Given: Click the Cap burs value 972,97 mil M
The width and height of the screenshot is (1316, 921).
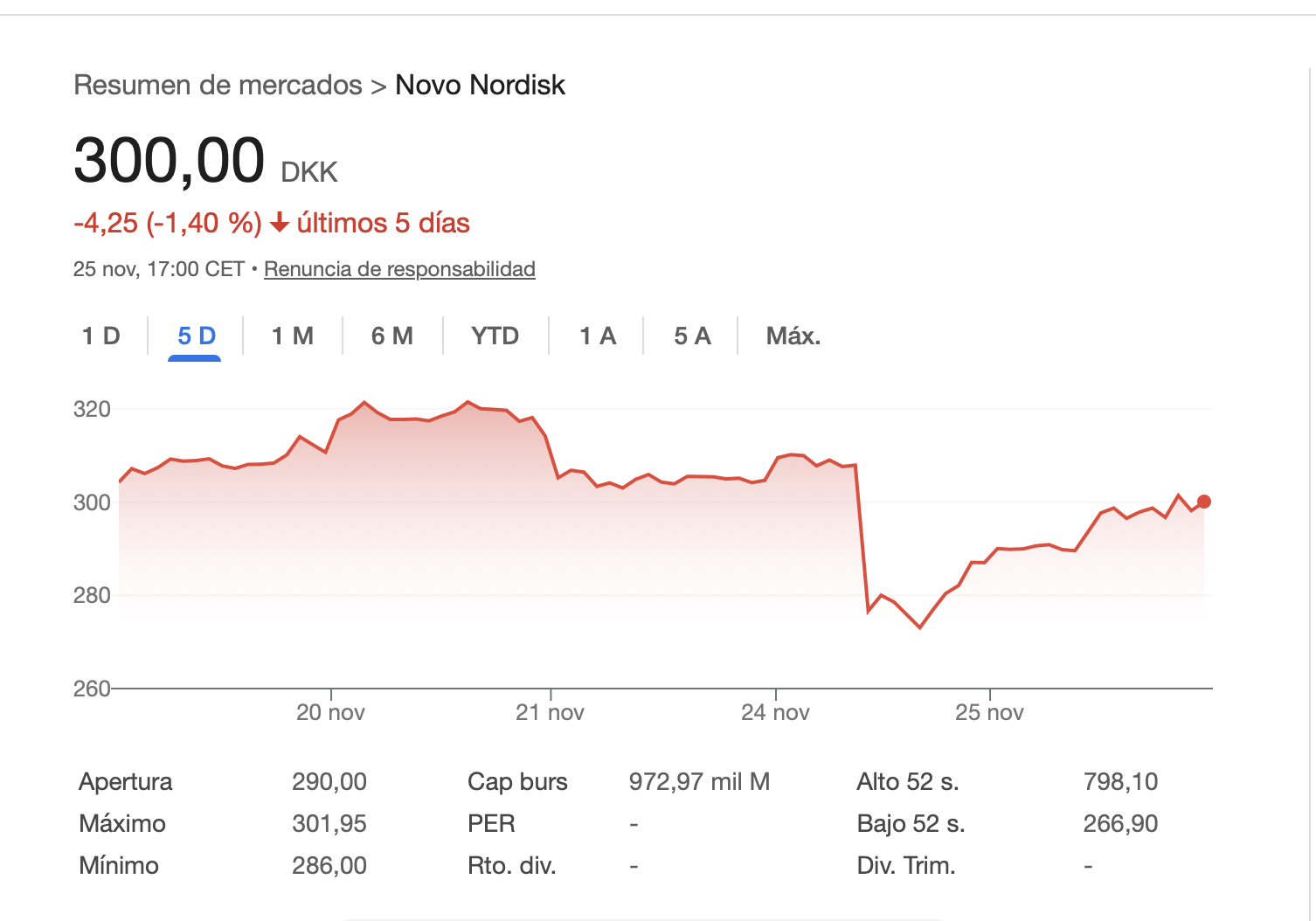Looking at the screenshot, I should [699, 781].
